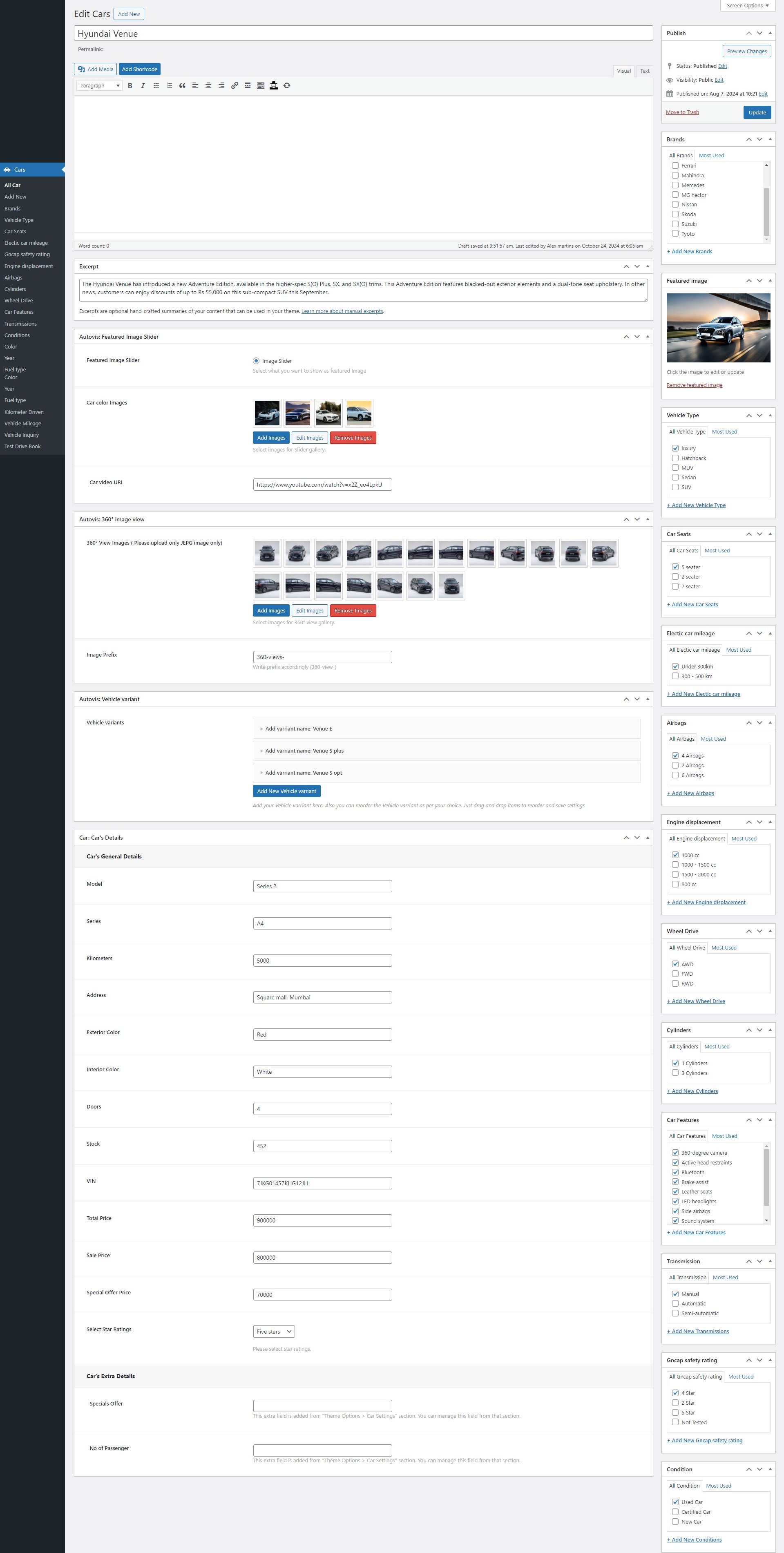Open the Five stars rating dropdown
The image size is (784, 1553).
point(274,1331)
